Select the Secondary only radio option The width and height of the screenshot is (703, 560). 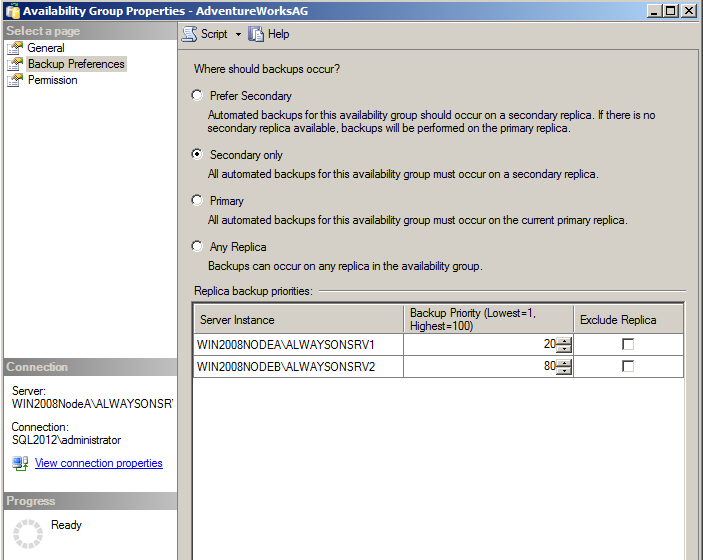[197, 155]
